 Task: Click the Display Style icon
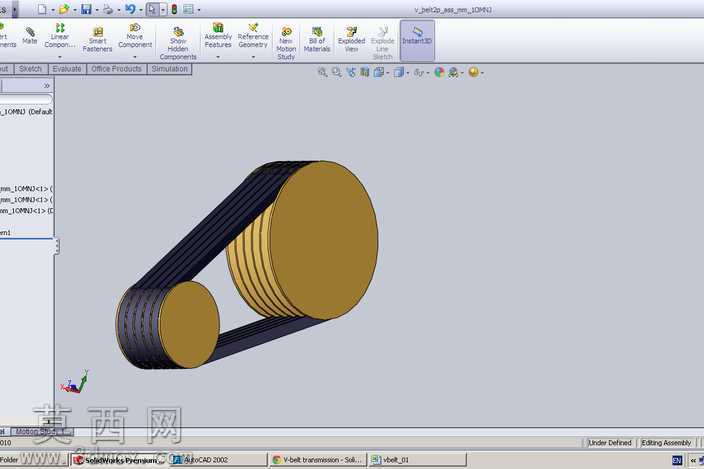398,72
